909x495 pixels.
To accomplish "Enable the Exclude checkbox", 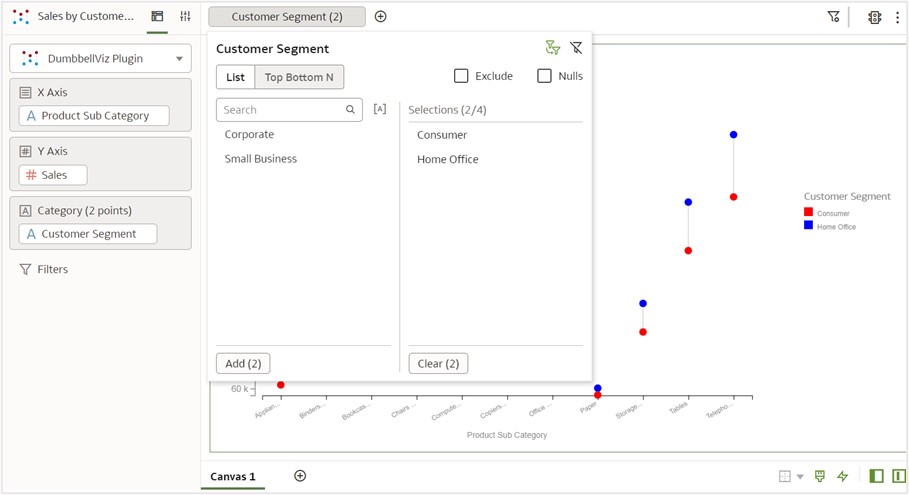I will 461,76.
